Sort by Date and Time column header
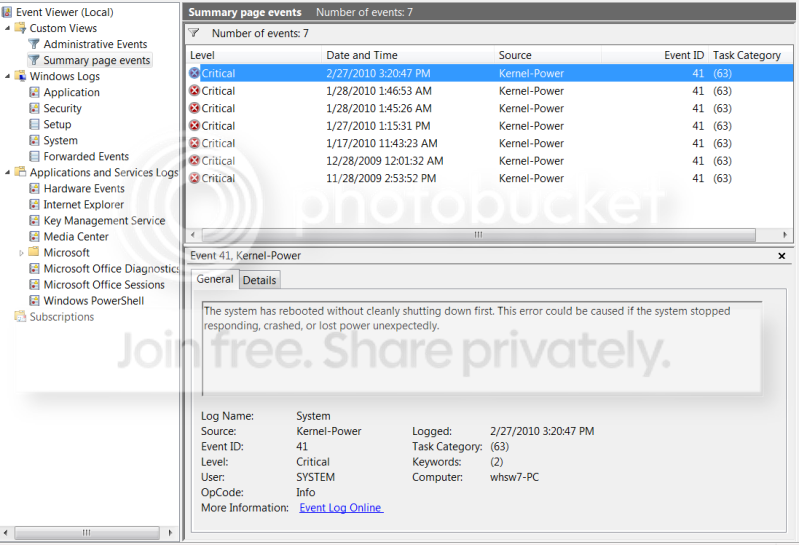Viewport: 799px width, 545px height. point(408,55)
